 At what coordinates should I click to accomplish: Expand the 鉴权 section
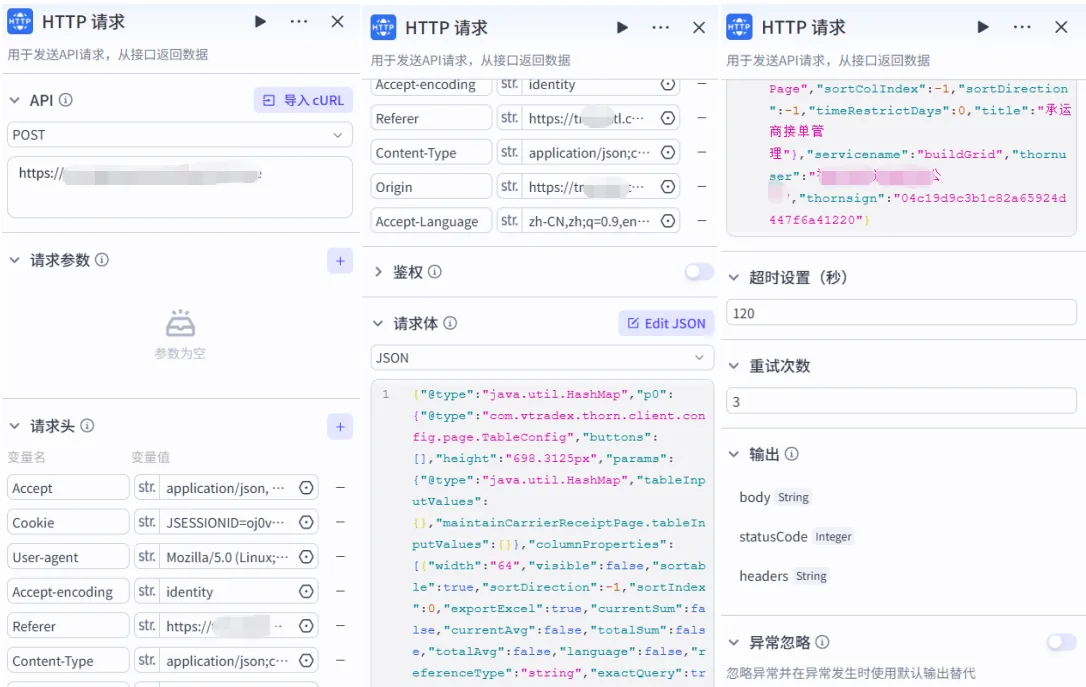378,271
